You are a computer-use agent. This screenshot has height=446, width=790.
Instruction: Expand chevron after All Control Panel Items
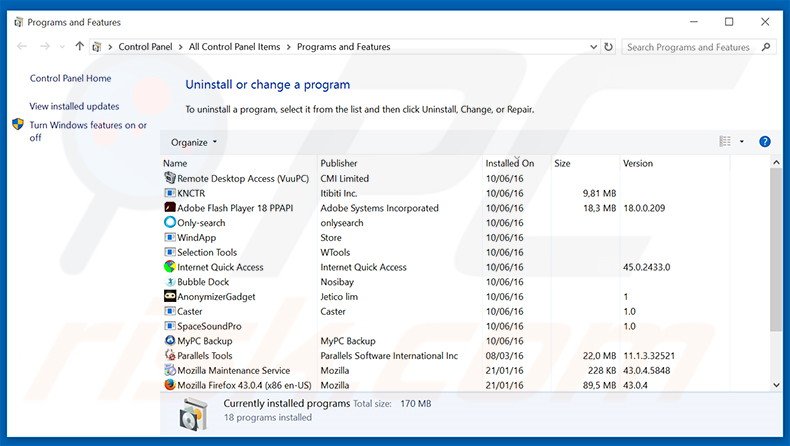point(289,47)
